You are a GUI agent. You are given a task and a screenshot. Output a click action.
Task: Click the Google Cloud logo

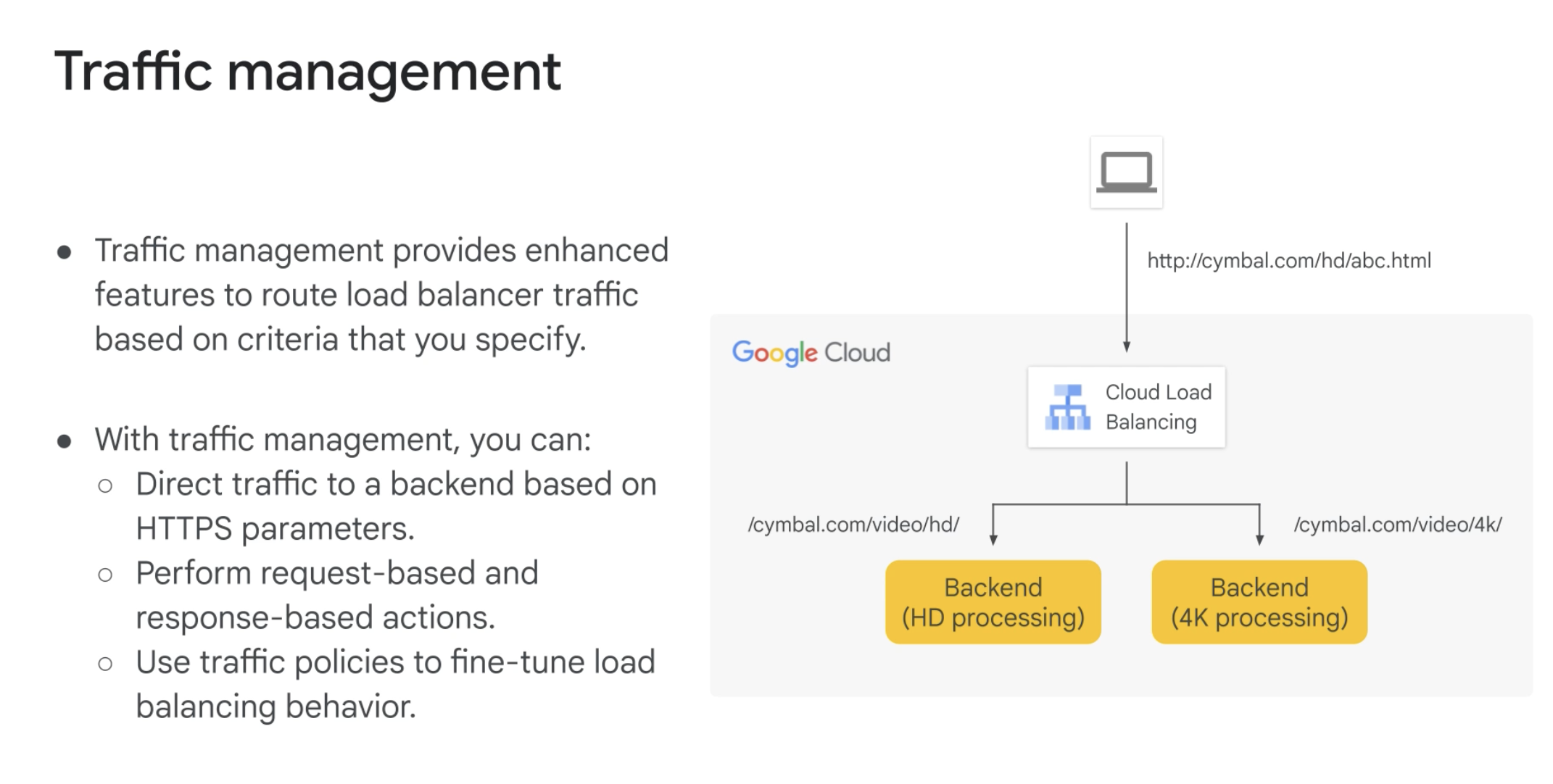pyautogui.click(x=811, y=353)
